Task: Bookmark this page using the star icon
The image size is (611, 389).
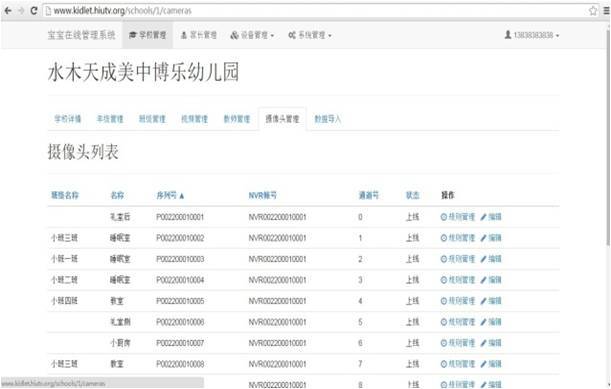Action: tap(593, 11)
